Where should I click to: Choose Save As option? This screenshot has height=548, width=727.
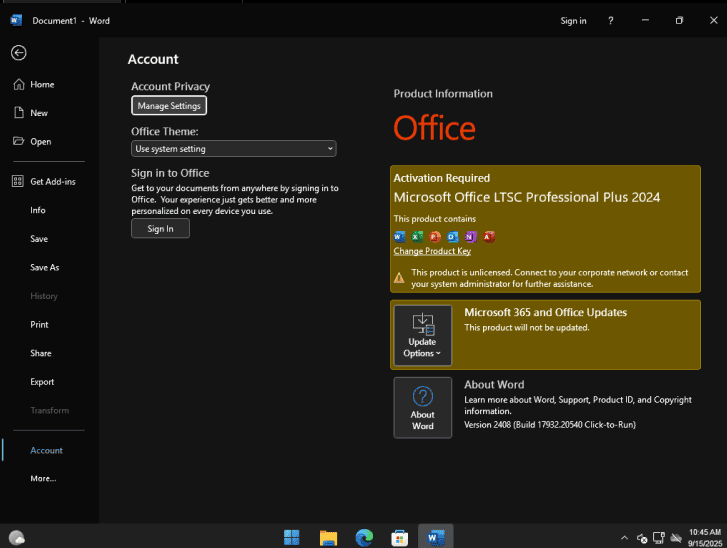click(45, 268)
